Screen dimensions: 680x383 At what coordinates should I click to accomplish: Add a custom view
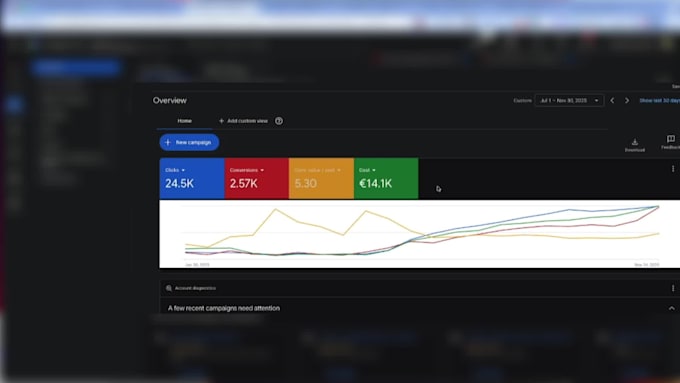pos(243,121)
